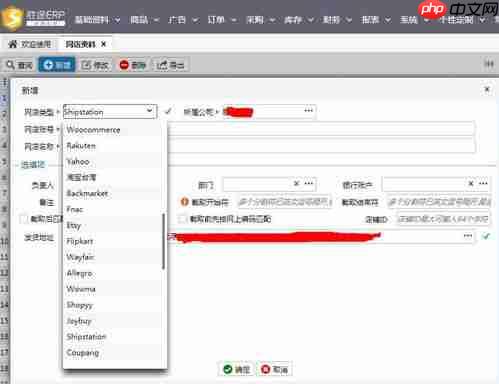The width and height of the screenshot is (499, 384).
Task: Choose Shipstation from the dropdown list
Action: (113, 336)
